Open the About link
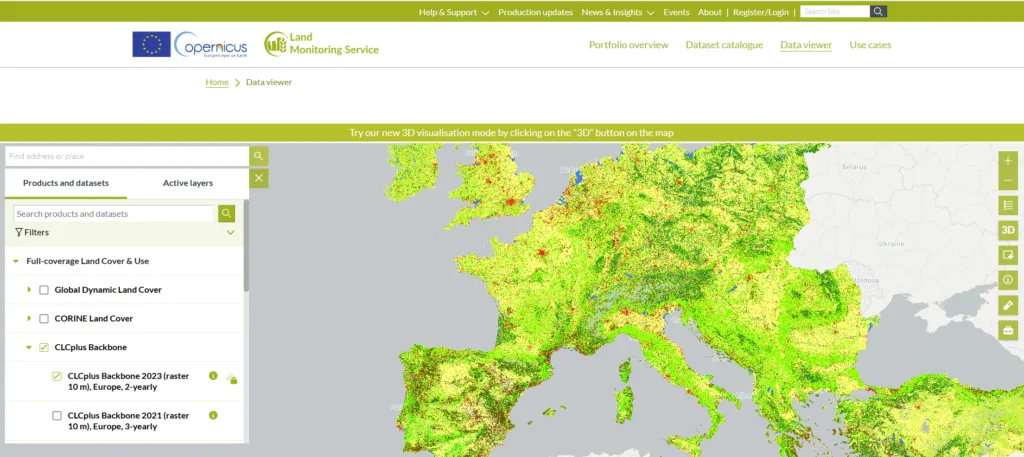 tap(710, 12)
